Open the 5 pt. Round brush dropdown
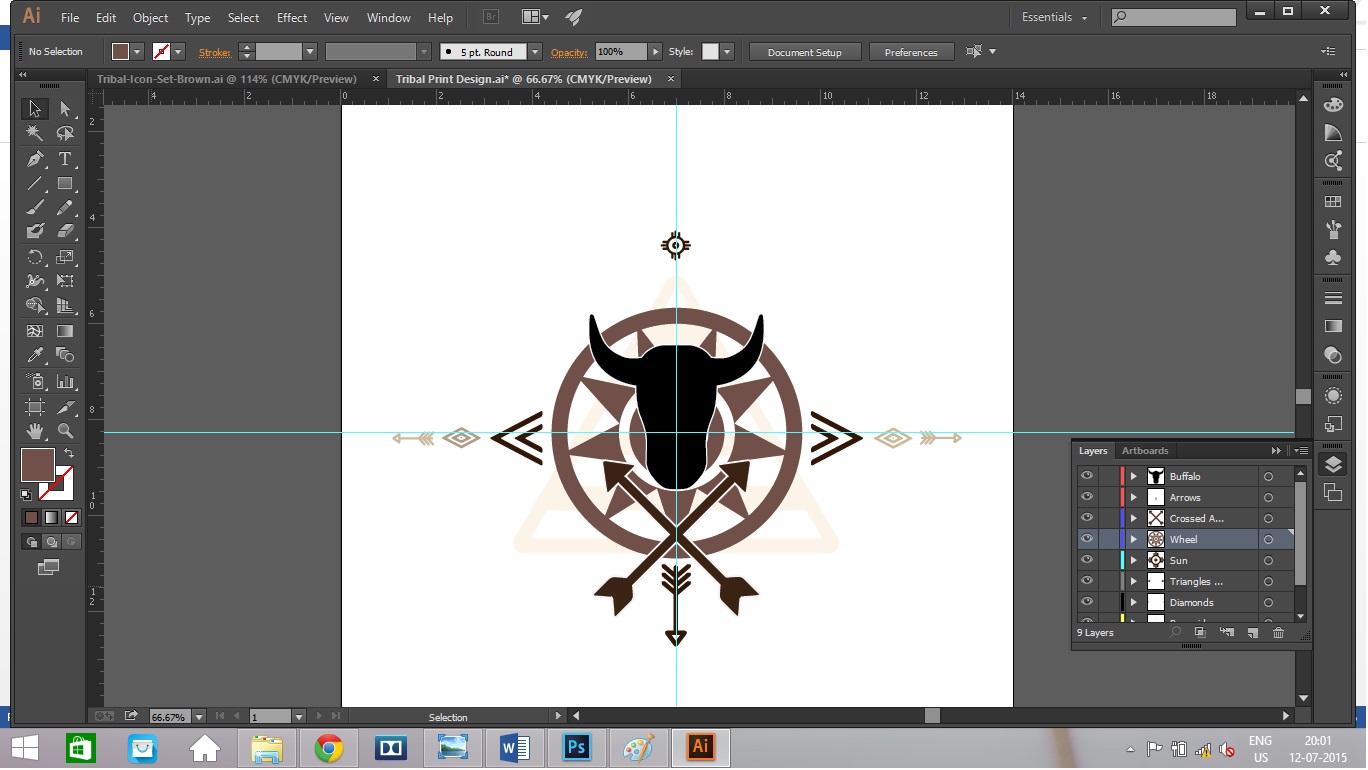 pos(535,52)
